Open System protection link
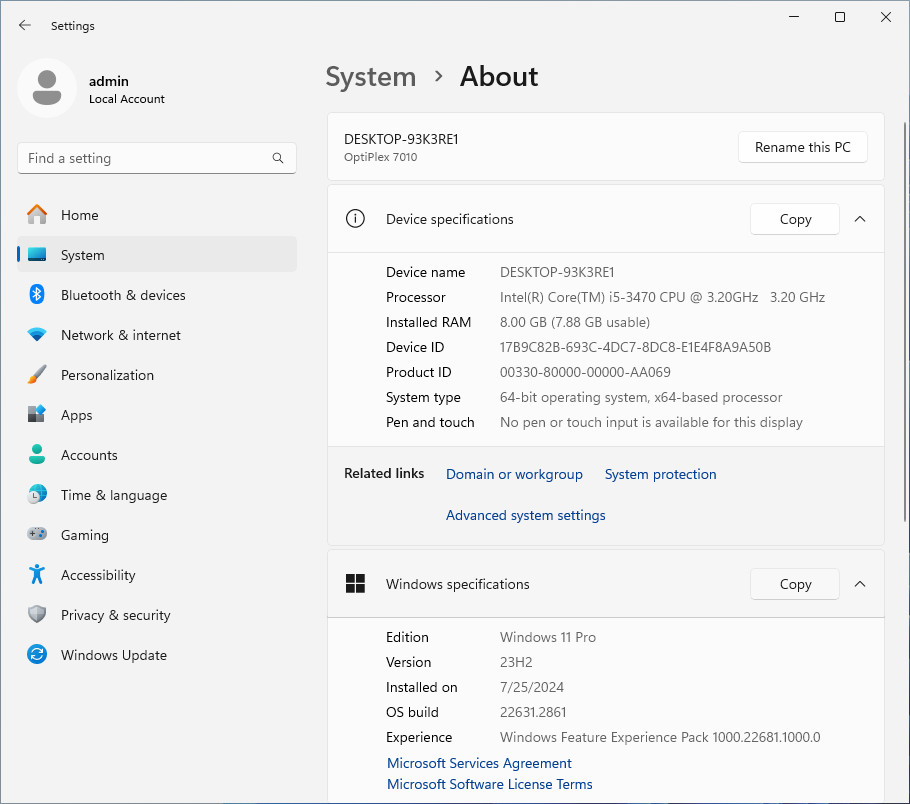The width and height of the screenshot is (910, 804). 660,474
